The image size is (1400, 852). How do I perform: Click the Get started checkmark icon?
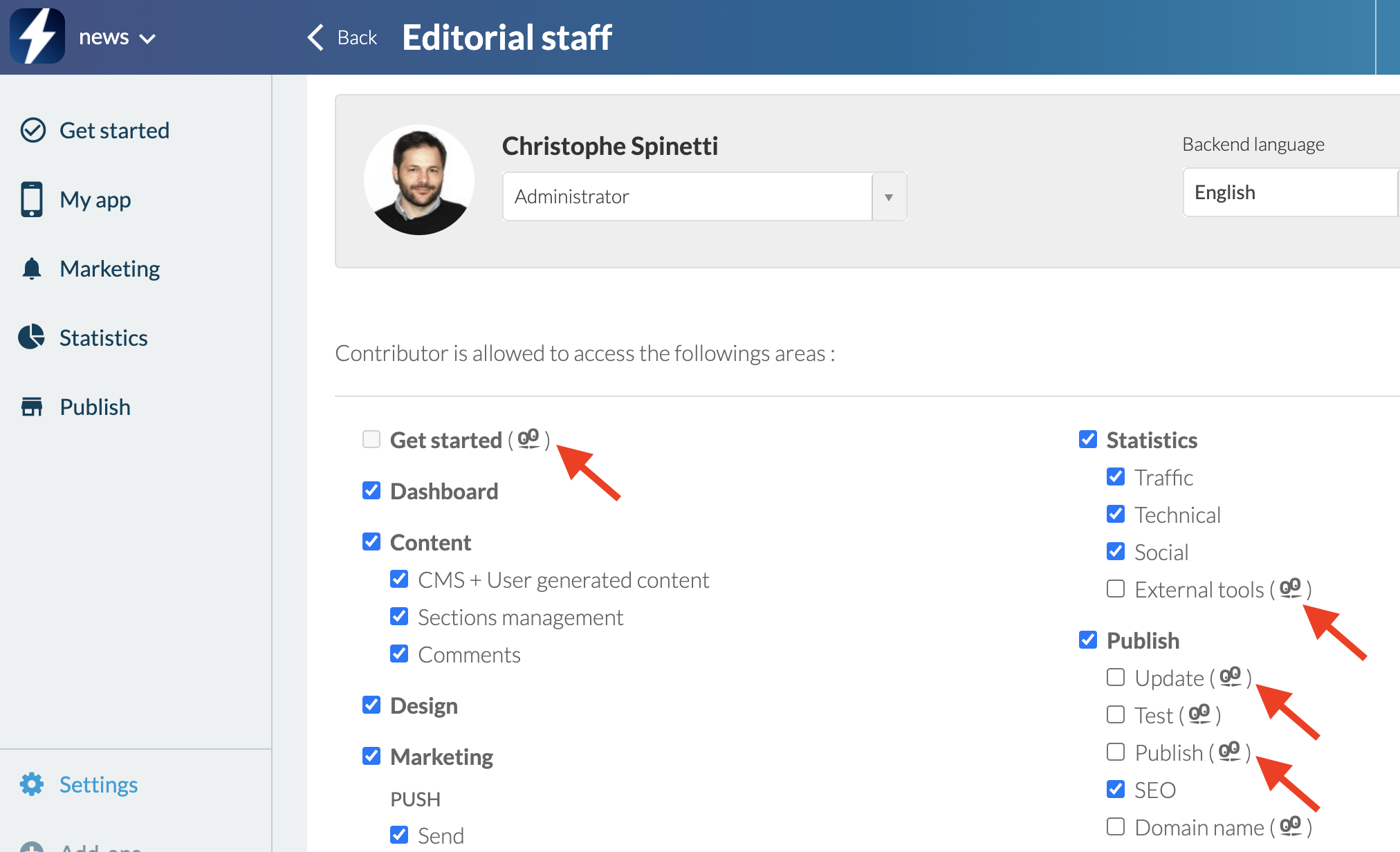(x=33, y=130)
